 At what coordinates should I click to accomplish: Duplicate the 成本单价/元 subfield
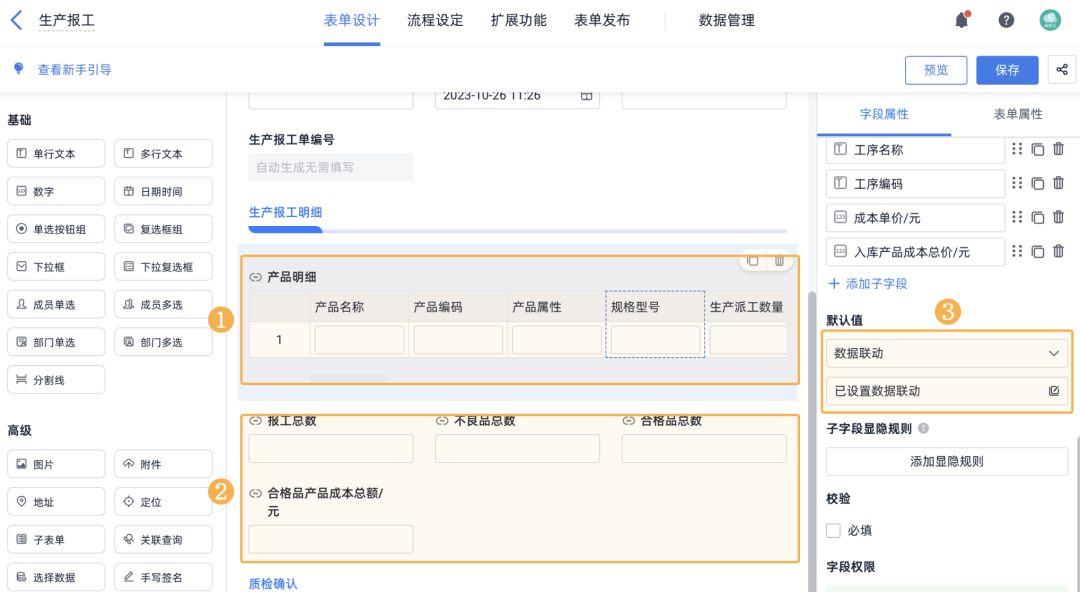click(x=1037, y=218)
